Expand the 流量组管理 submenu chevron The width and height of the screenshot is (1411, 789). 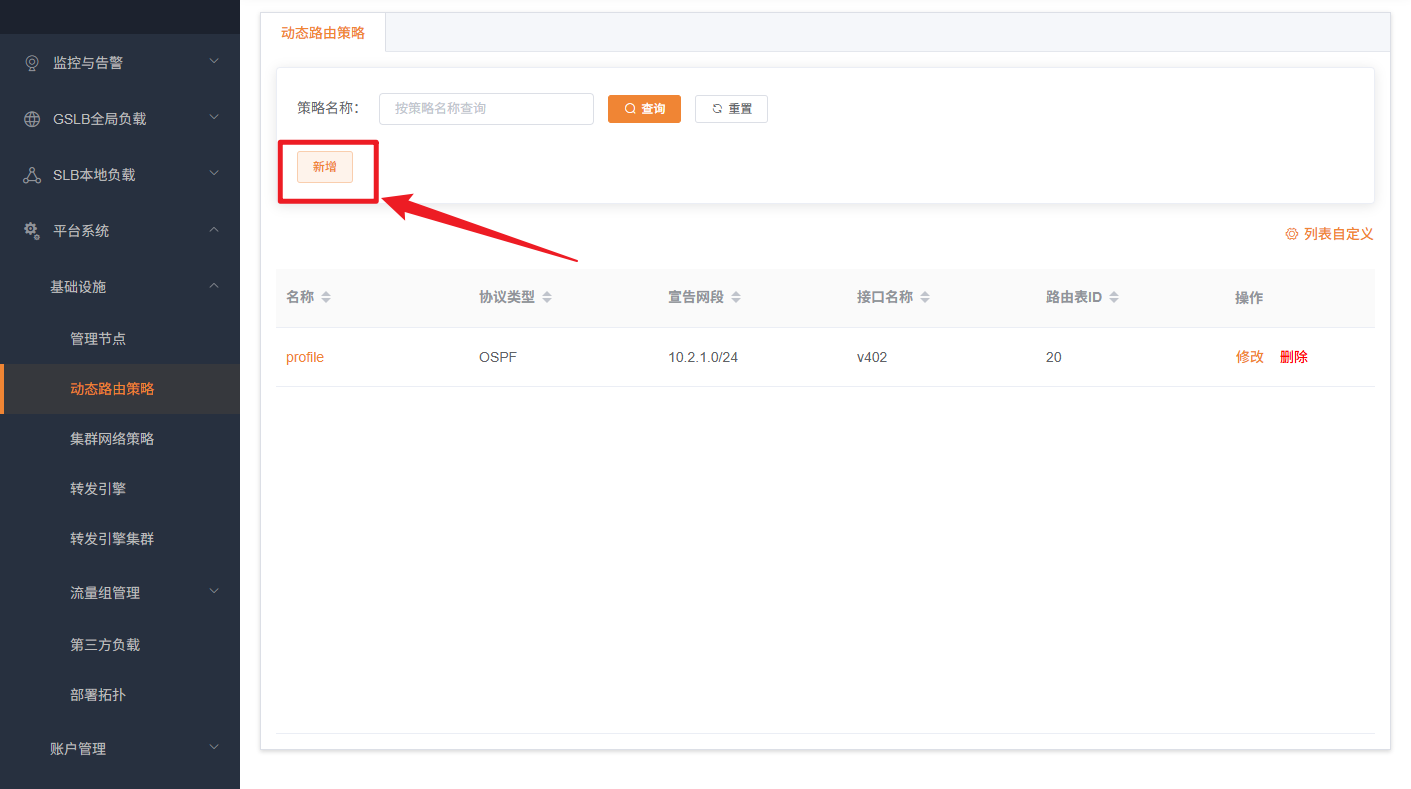click(x=214, y=592)
